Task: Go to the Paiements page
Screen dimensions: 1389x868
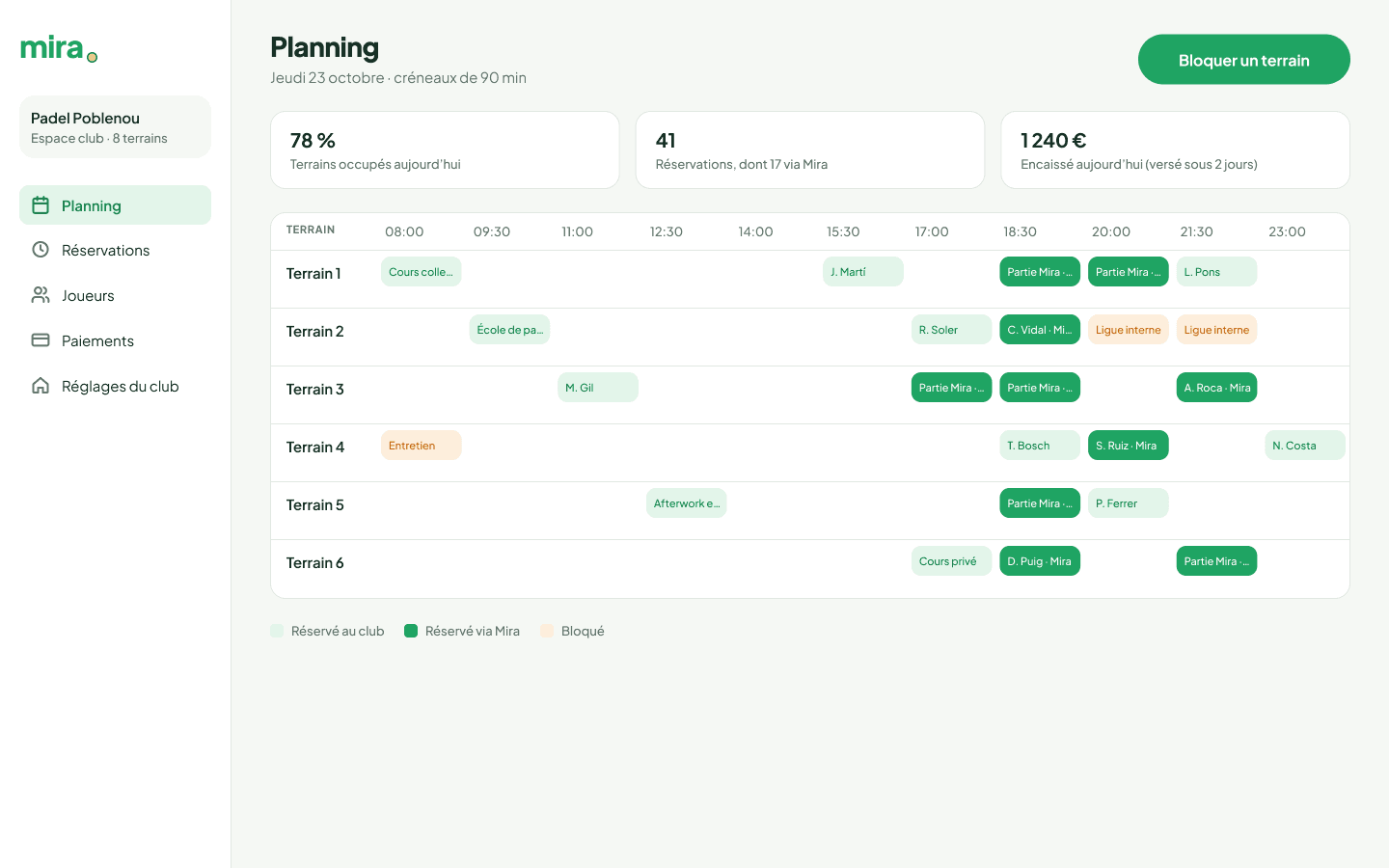Action: click(115, 340)
